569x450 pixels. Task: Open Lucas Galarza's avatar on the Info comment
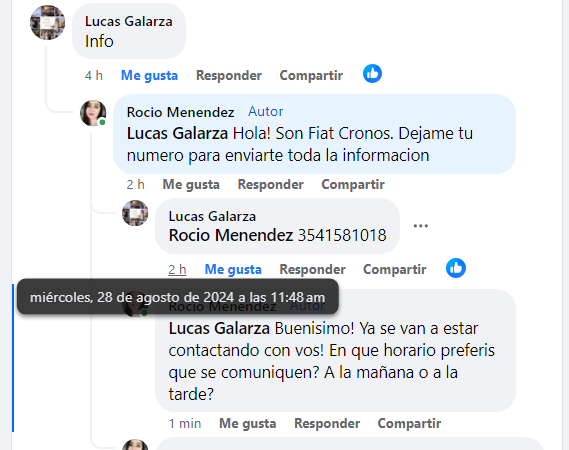pyautogui.click(x=48, y=22)
